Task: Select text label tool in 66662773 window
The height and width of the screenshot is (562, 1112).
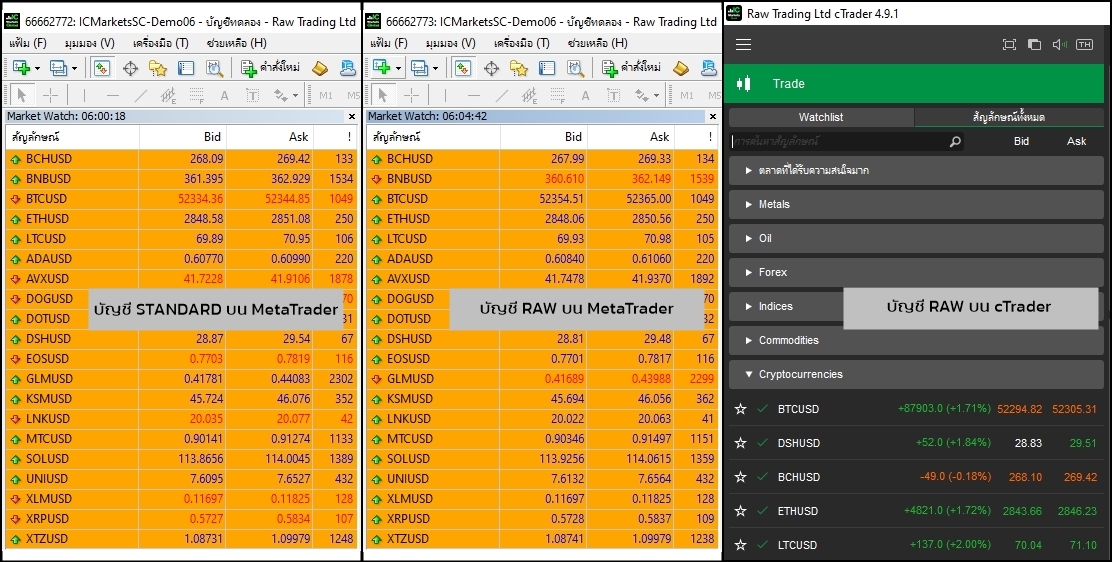Action: [x=613, y=95]
